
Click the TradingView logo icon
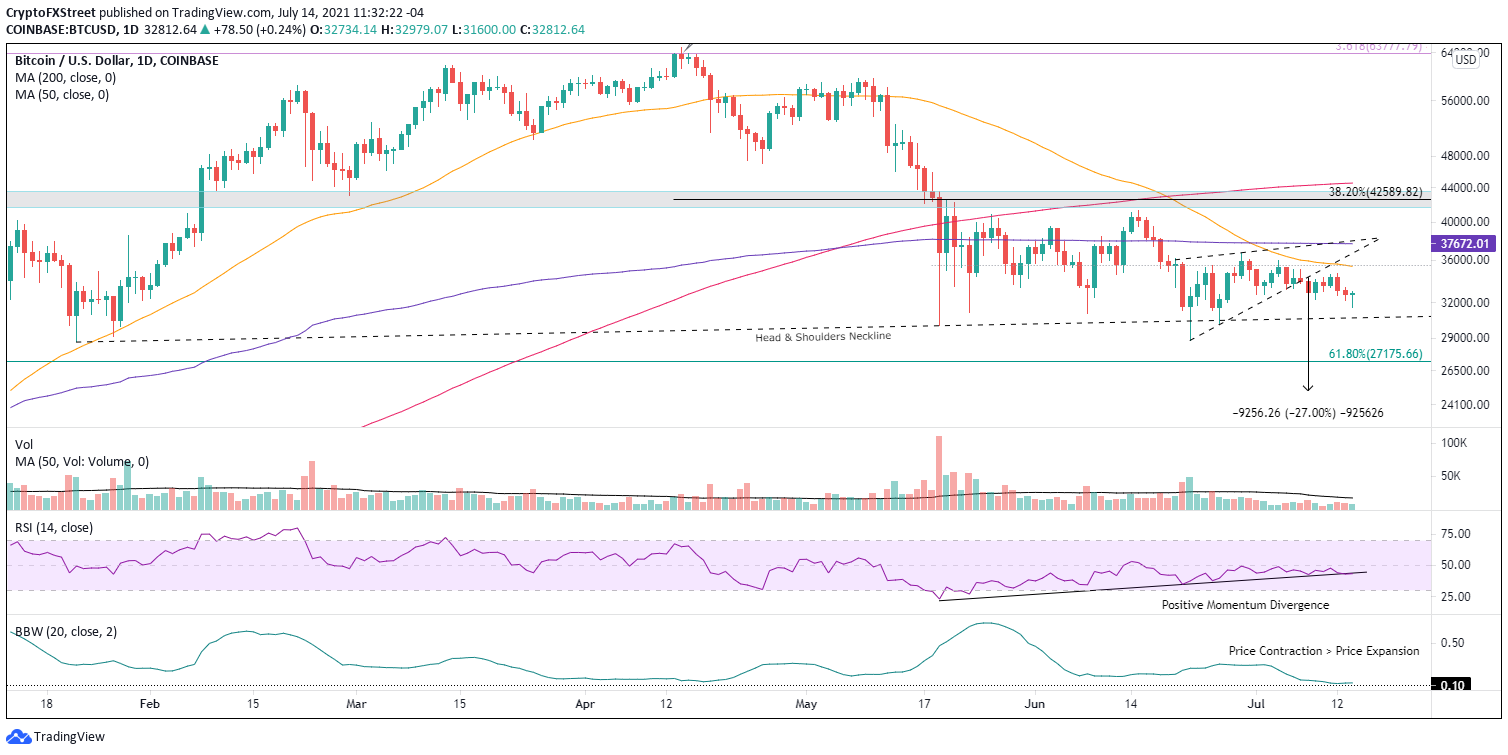pos(19,737)
